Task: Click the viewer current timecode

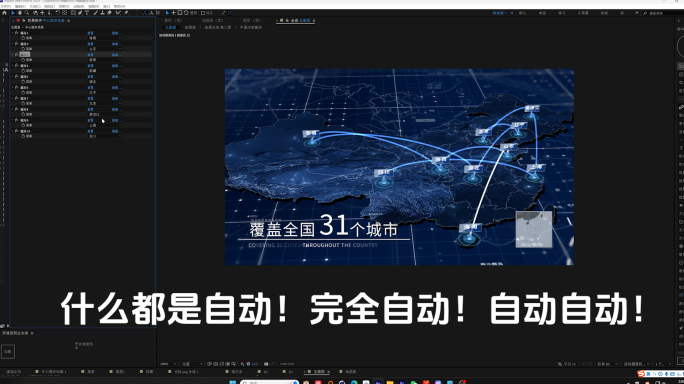Action: pyautogui.click(x=287, y=363)
